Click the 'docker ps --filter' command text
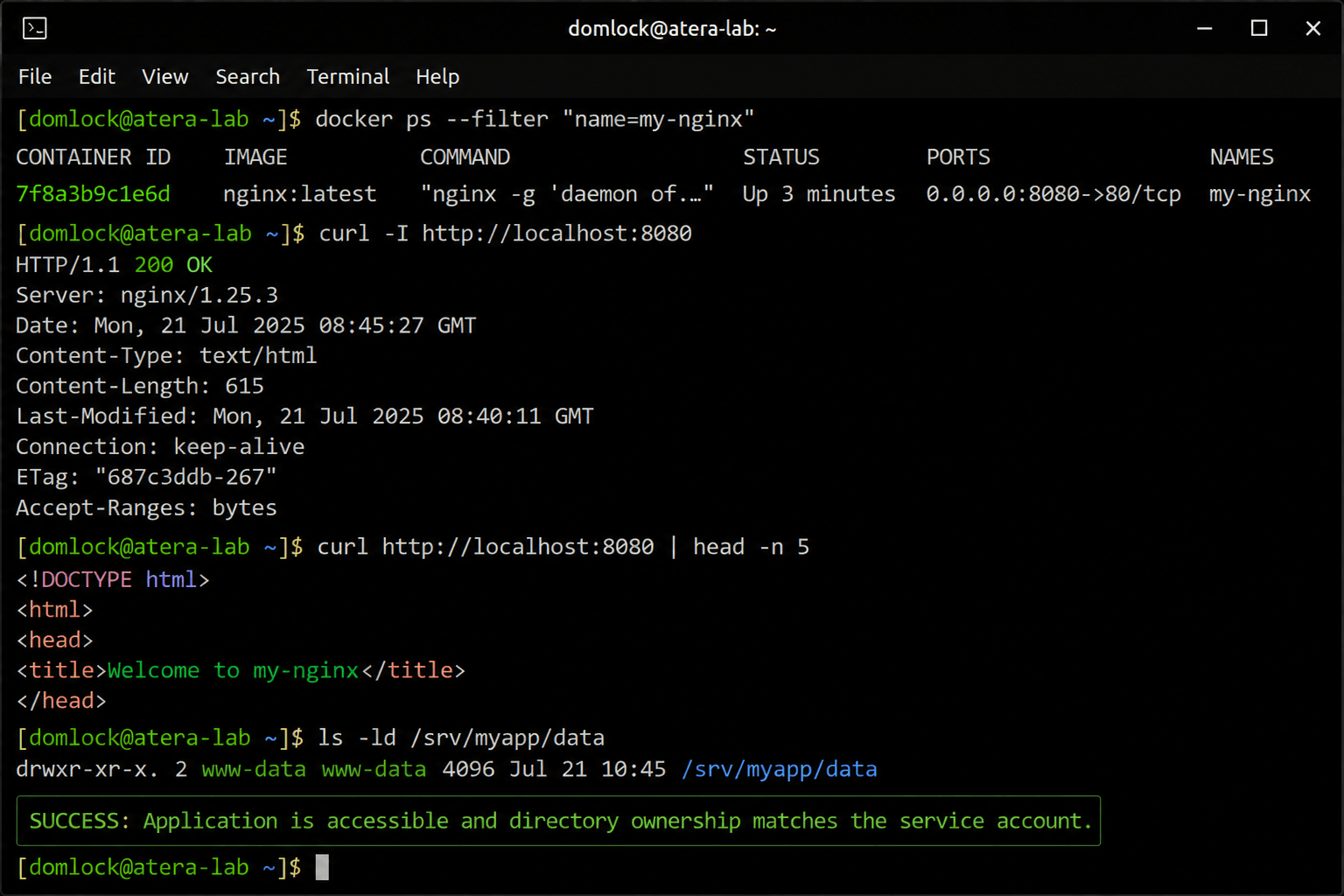This screenshot has height=896, width=1344. [535, 119]
